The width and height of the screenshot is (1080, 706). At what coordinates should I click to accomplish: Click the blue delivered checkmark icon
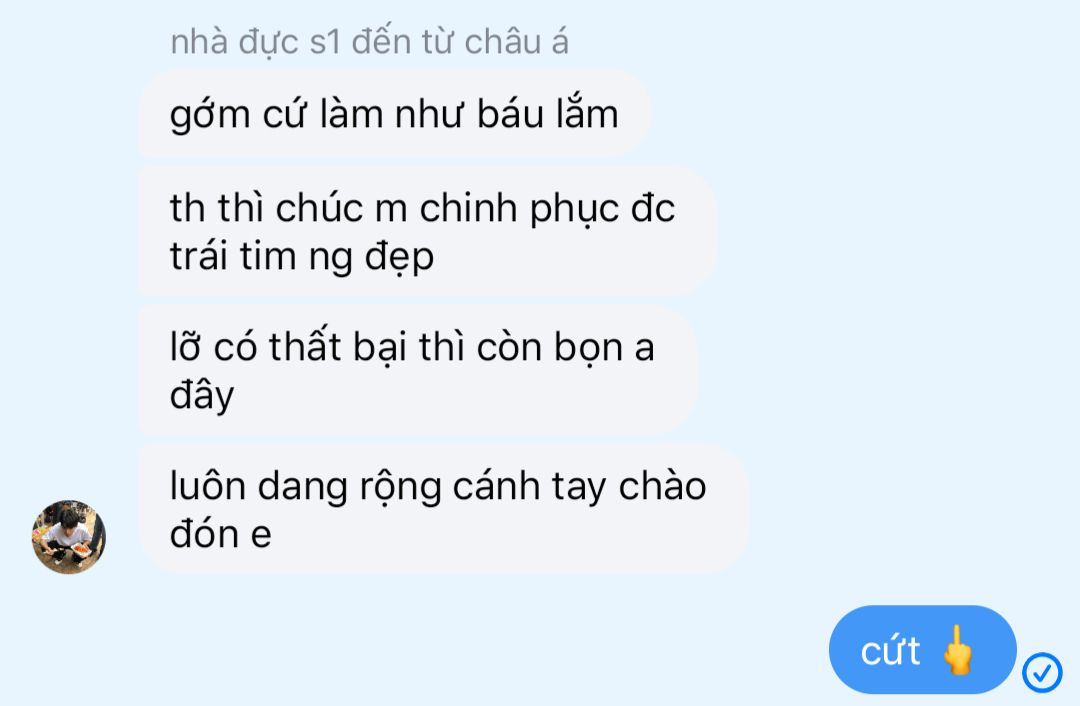coord(1041,672)
